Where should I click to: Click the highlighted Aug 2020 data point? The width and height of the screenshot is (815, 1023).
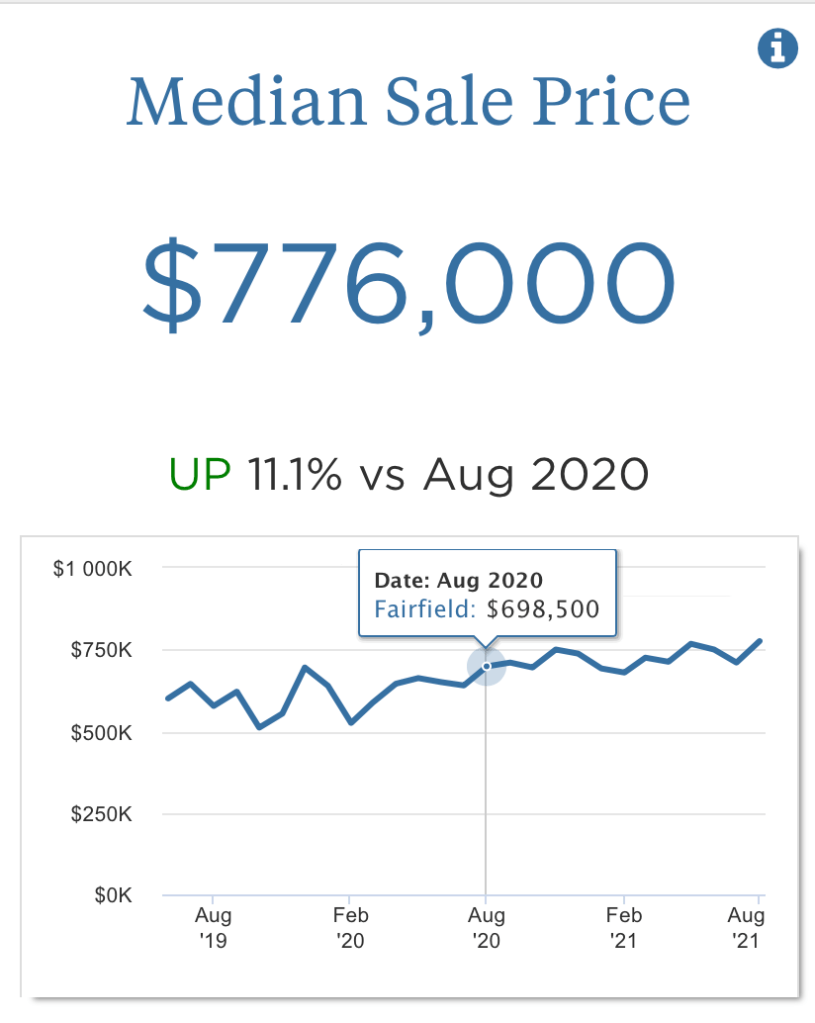click(x=486, y=666)
